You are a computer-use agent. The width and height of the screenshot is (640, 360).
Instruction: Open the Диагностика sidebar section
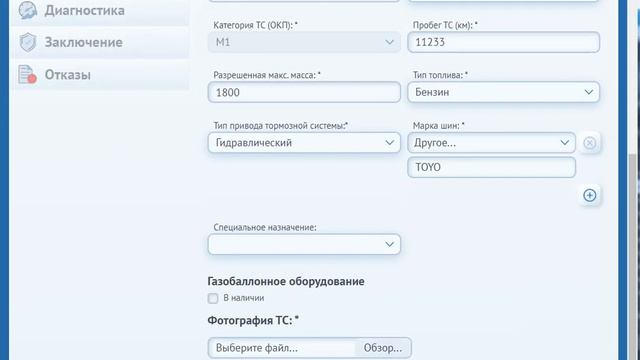tap(100, 11)
